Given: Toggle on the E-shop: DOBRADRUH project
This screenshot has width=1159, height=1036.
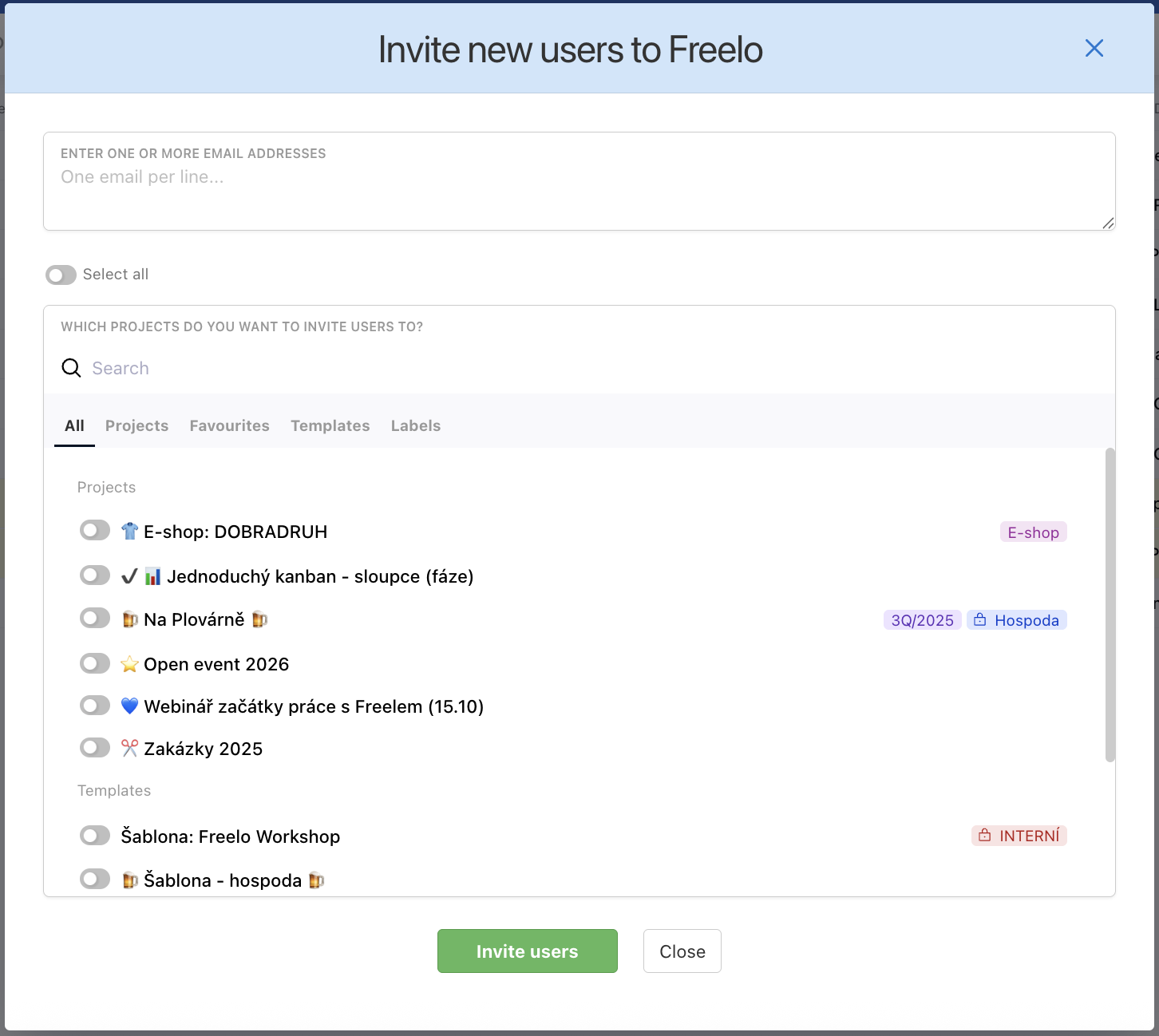Looking at the screenshot, I should coord(94,530).
